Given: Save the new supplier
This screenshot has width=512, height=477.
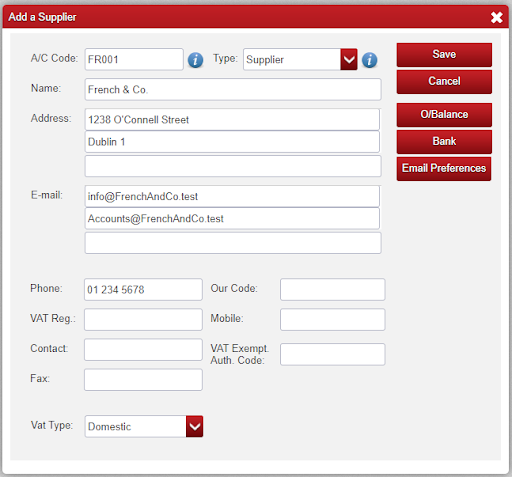Looking at the screenshot, I should coord(444,55).
